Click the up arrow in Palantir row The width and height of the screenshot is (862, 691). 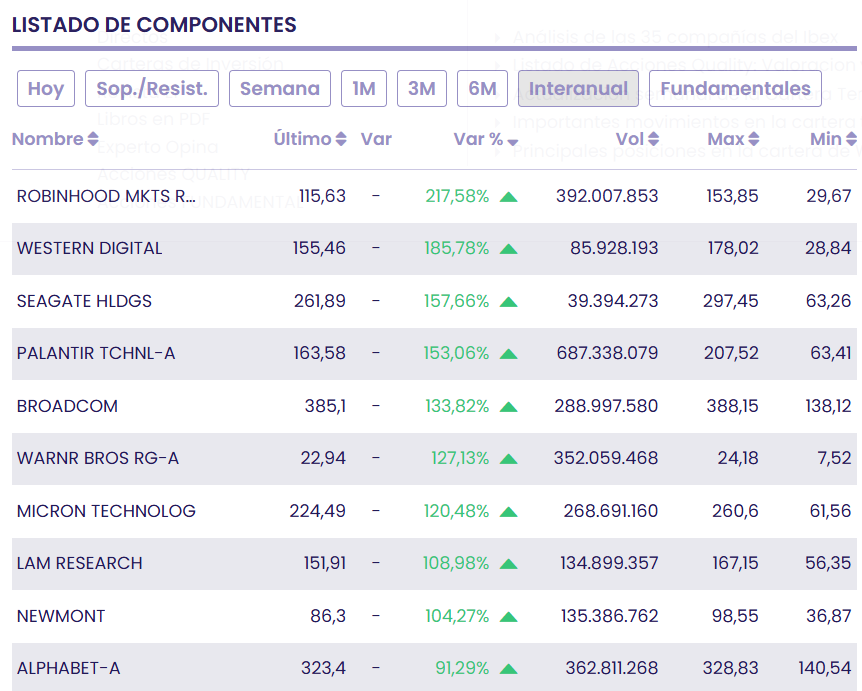508,354
